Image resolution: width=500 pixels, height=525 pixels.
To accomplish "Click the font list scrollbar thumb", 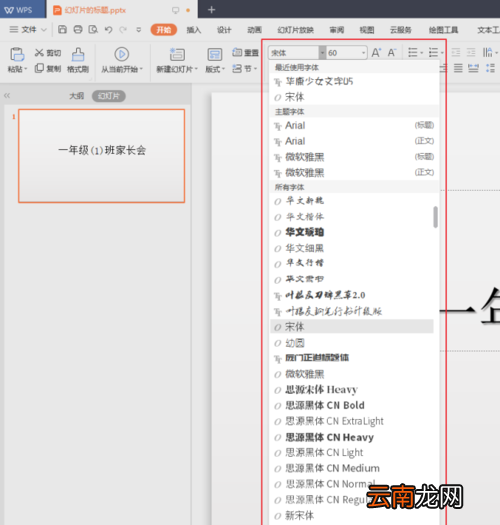I will [x=435, y=217].
